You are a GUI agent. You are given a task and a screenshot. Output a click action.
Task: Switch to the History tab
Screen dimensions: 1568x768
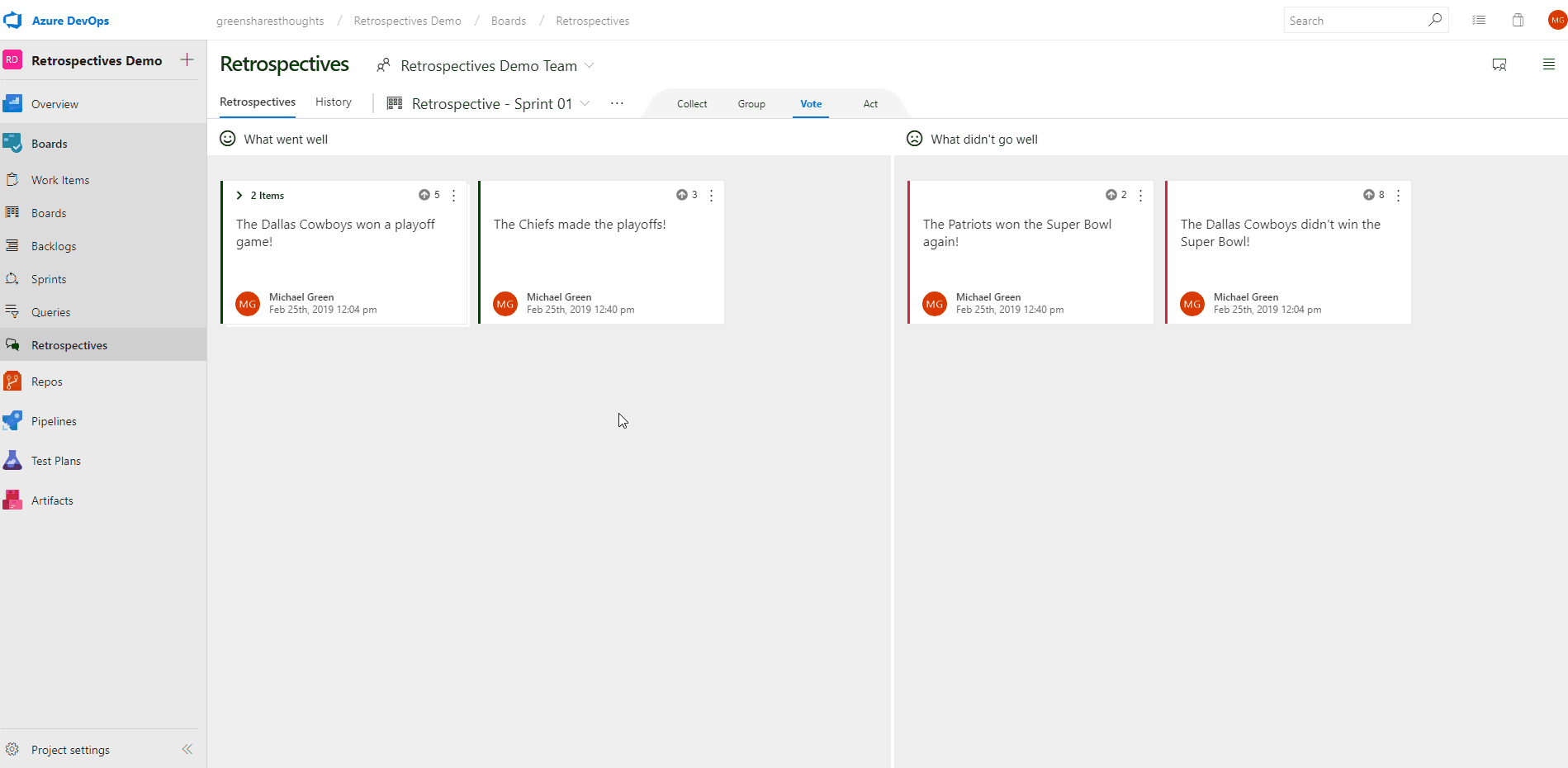(x=333, y=102)
